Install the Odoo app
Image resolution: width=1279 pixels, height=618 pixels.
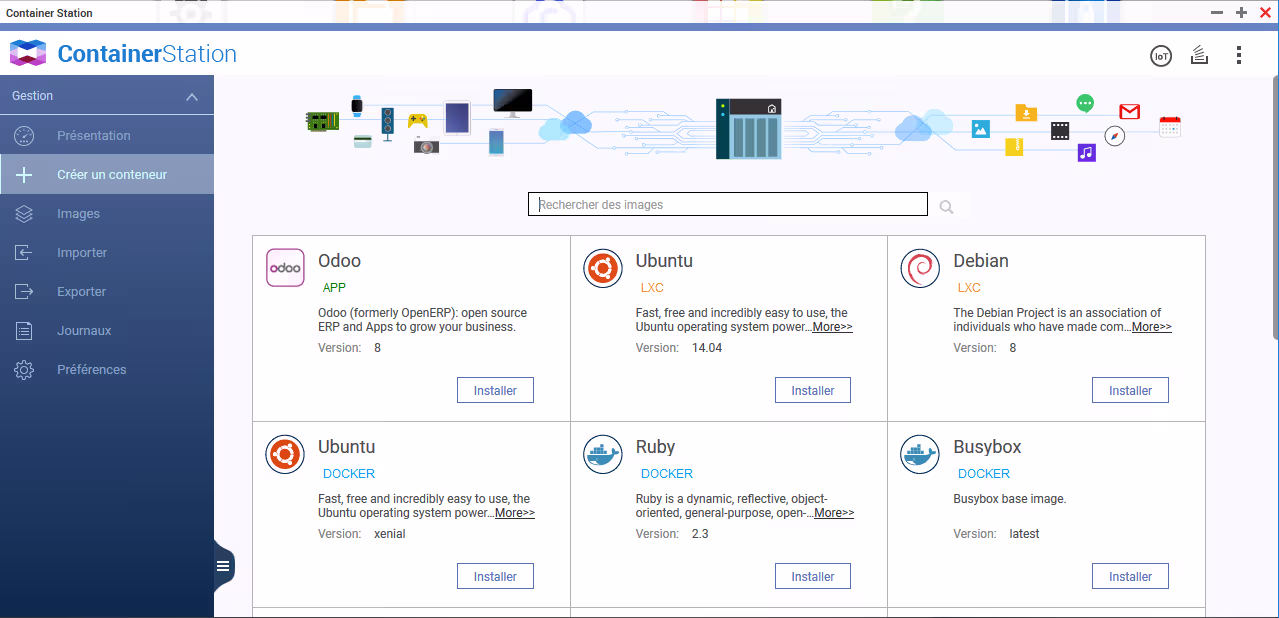pos(495,390)
